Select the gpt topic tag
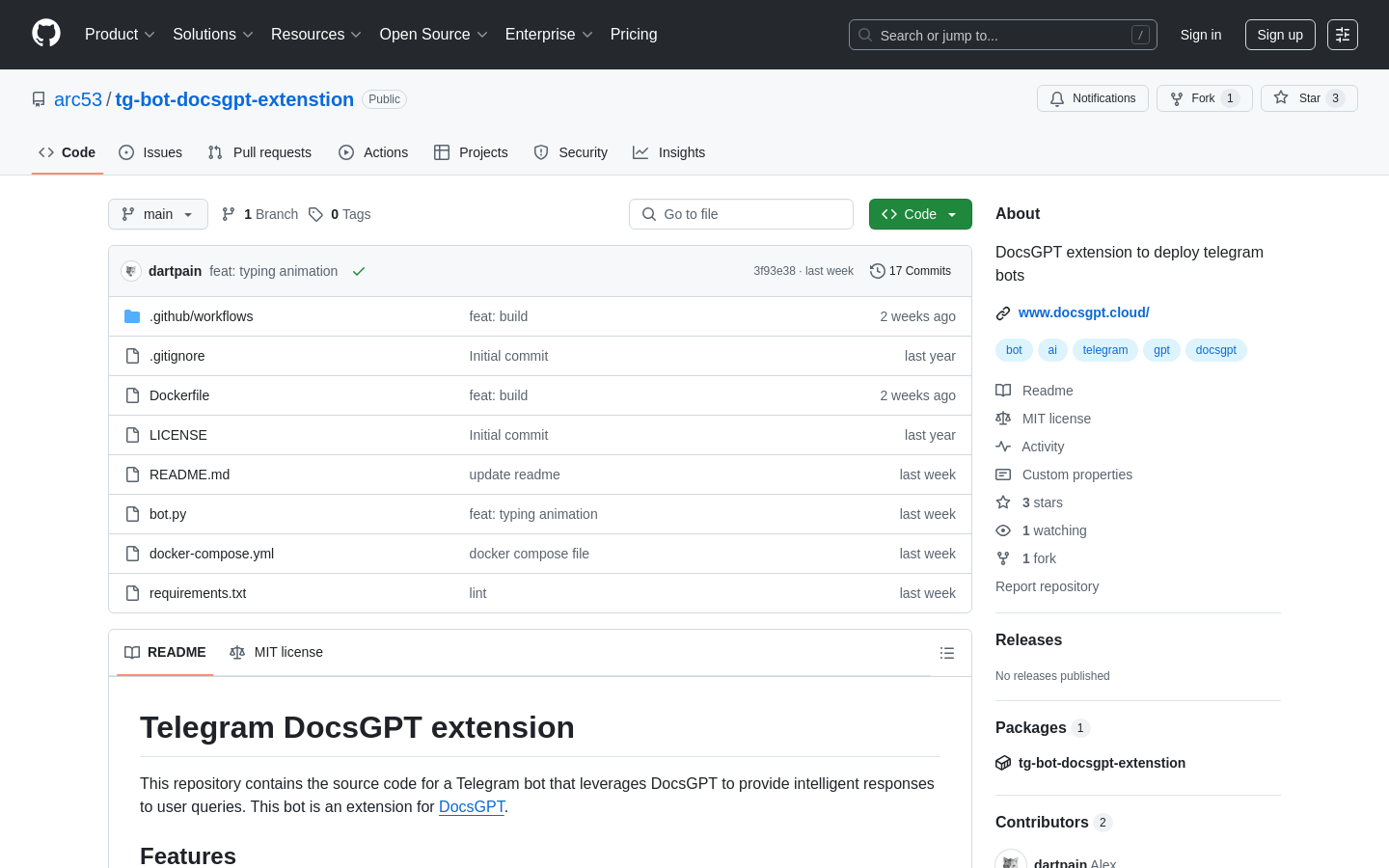Screen dimensions: 1389x868 (1161, 350)
